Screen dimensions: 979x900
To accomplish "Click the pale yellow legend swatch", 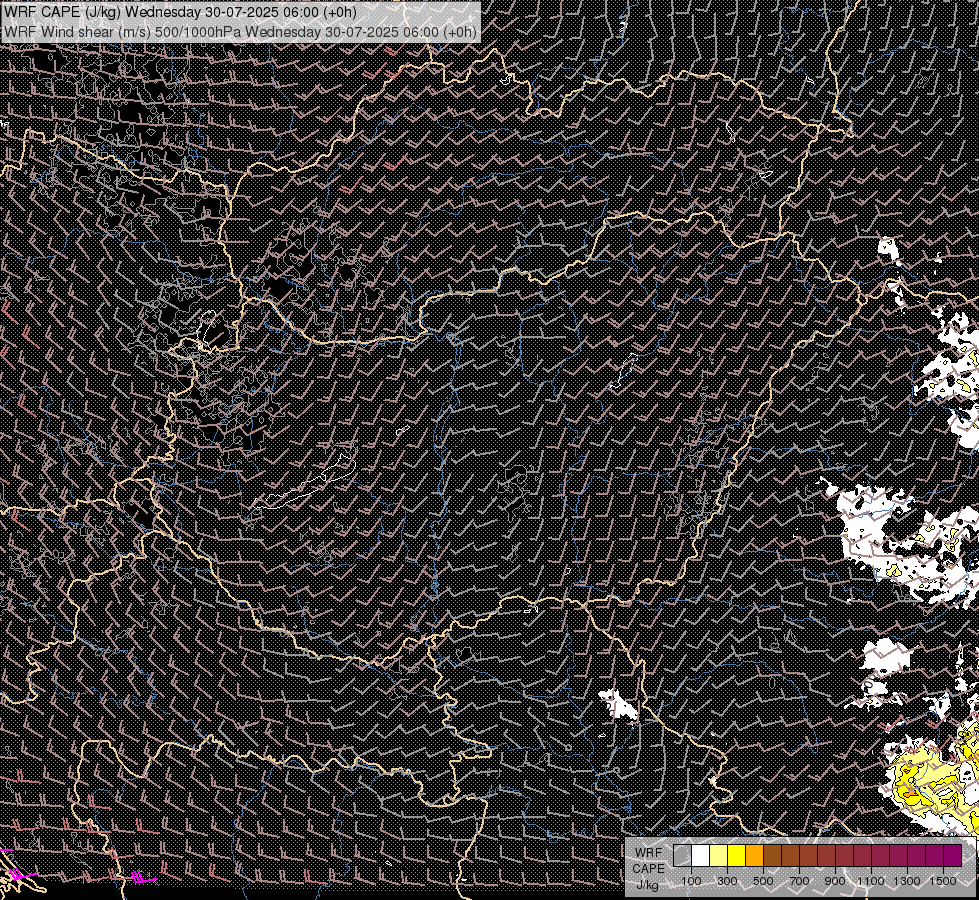I will tap(719, 855).
